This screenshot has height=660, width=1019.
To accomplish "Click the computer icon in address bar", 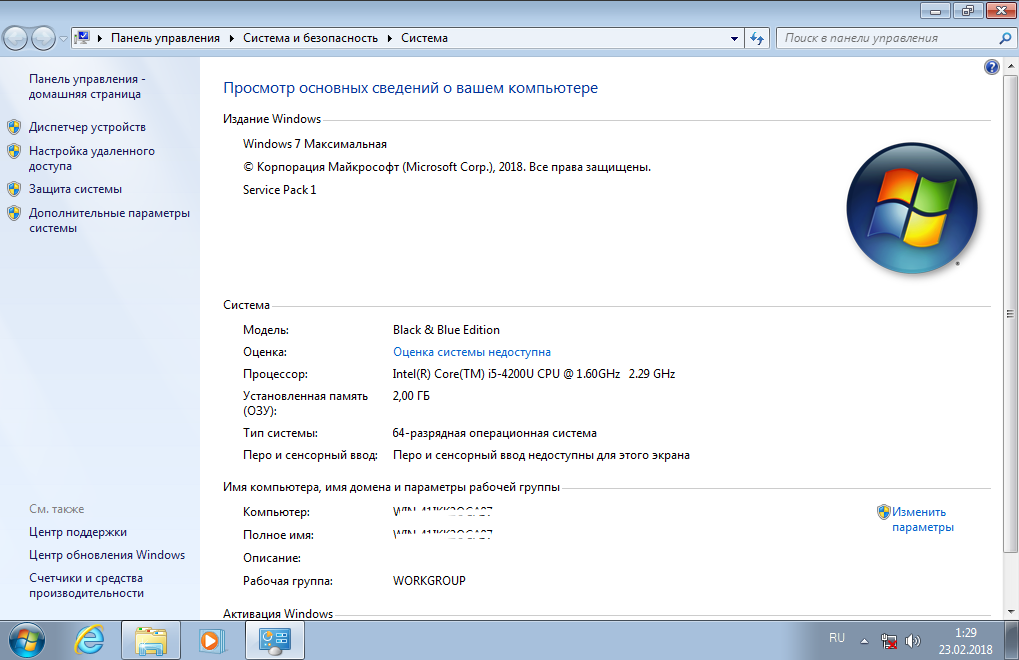I will (x=82, y=38).
